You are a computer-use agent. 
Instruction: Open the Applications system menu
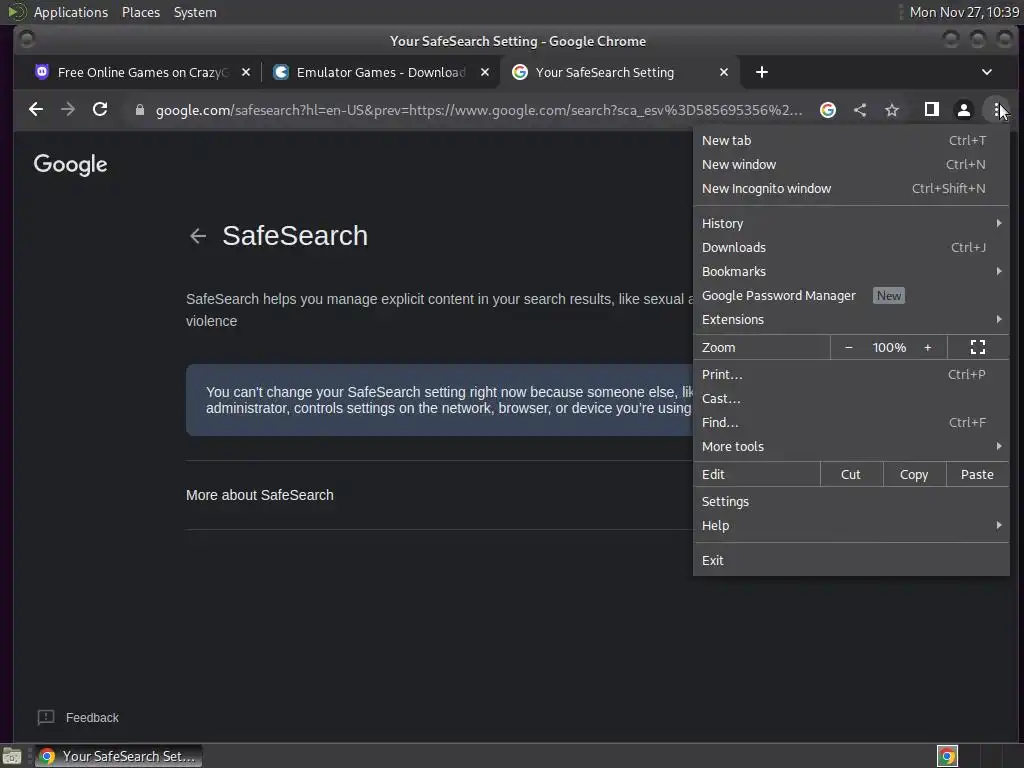coord(71,12)
